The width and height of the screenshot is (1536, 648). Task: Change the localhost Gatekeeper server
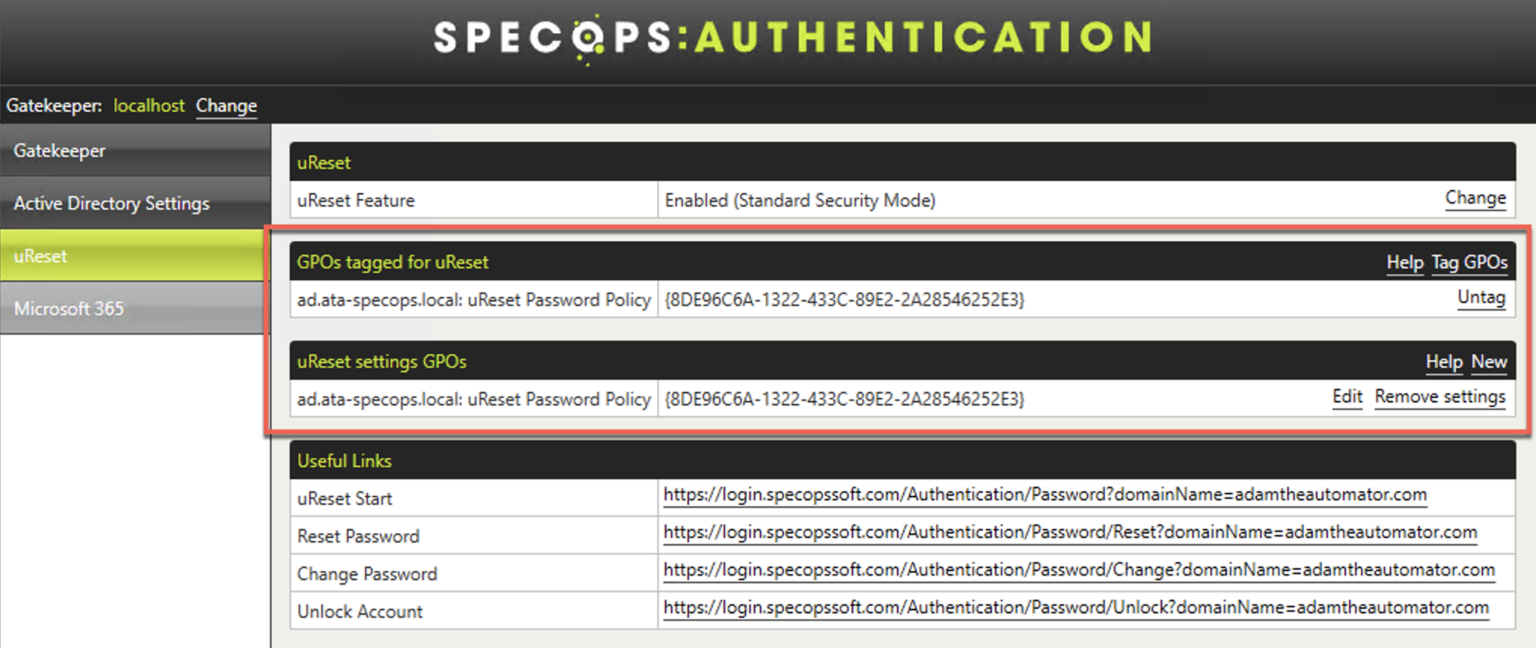point(226,105)
